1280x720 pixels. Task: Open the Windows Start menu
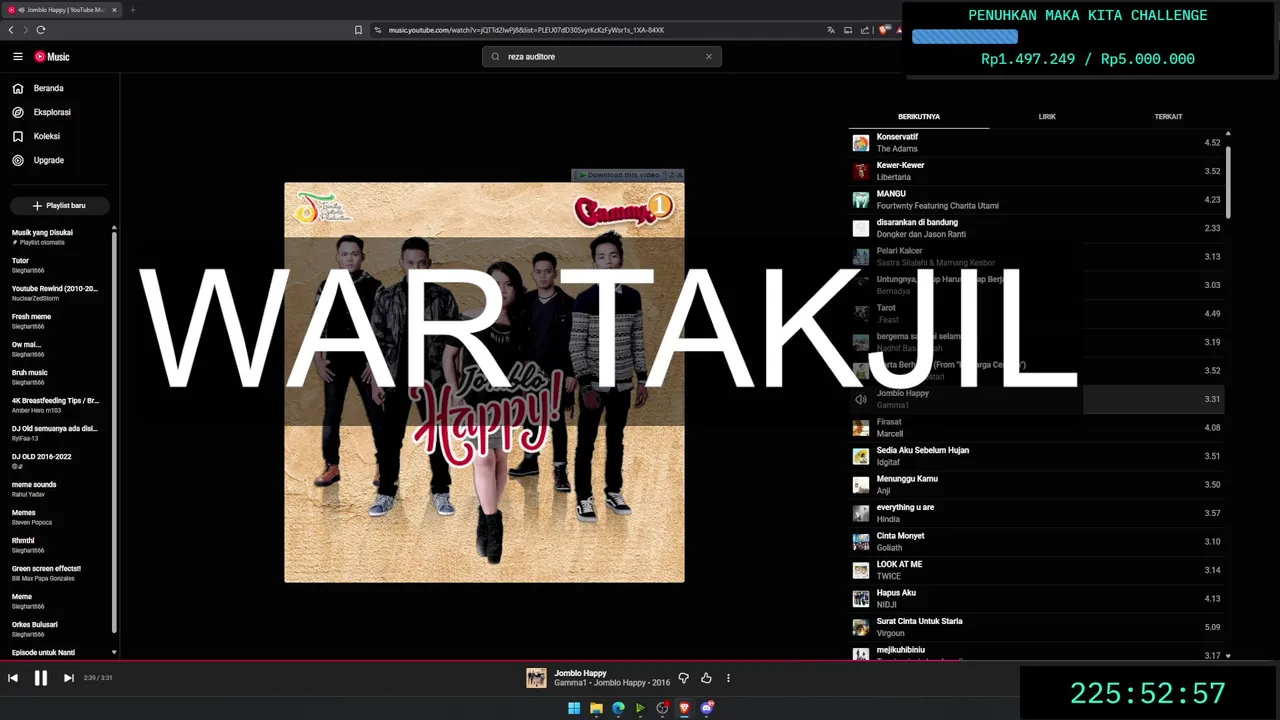(574, 708)
